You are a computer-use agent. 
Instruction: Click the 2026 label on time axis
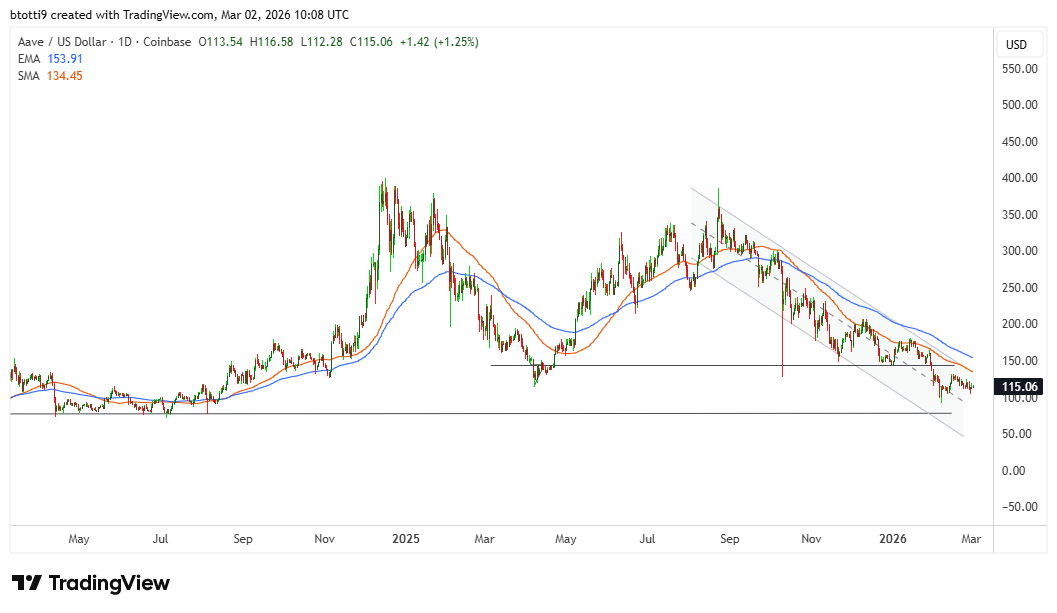892,539
